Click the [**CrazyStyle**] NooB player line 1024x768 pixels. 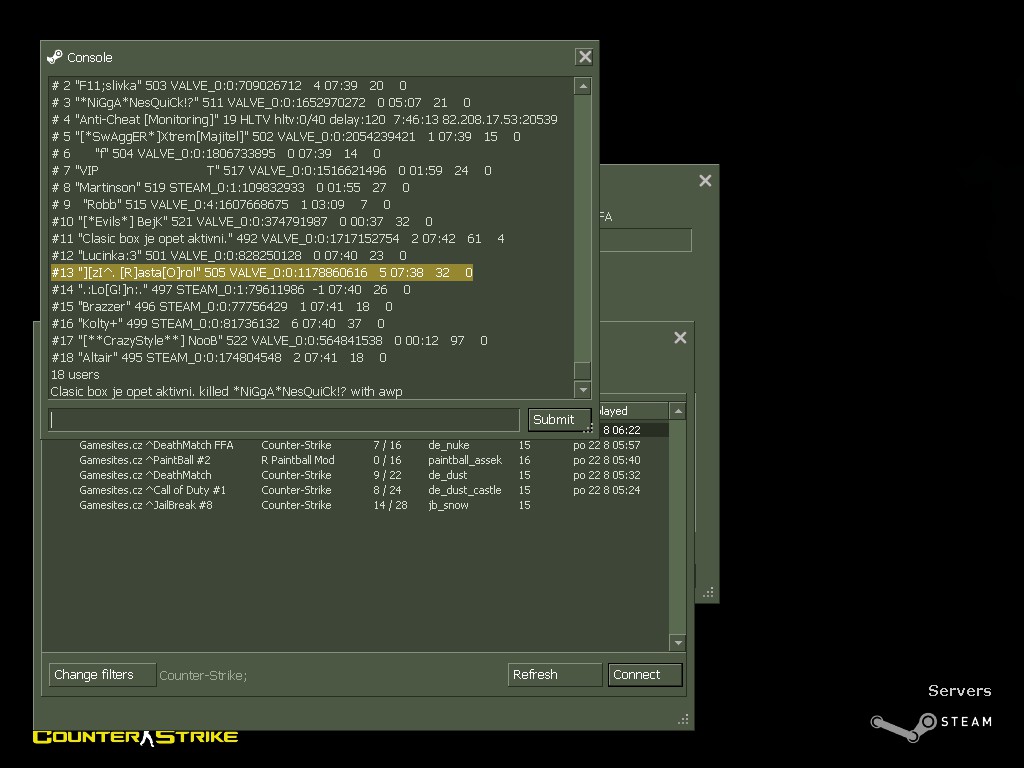tap(269, 340)
